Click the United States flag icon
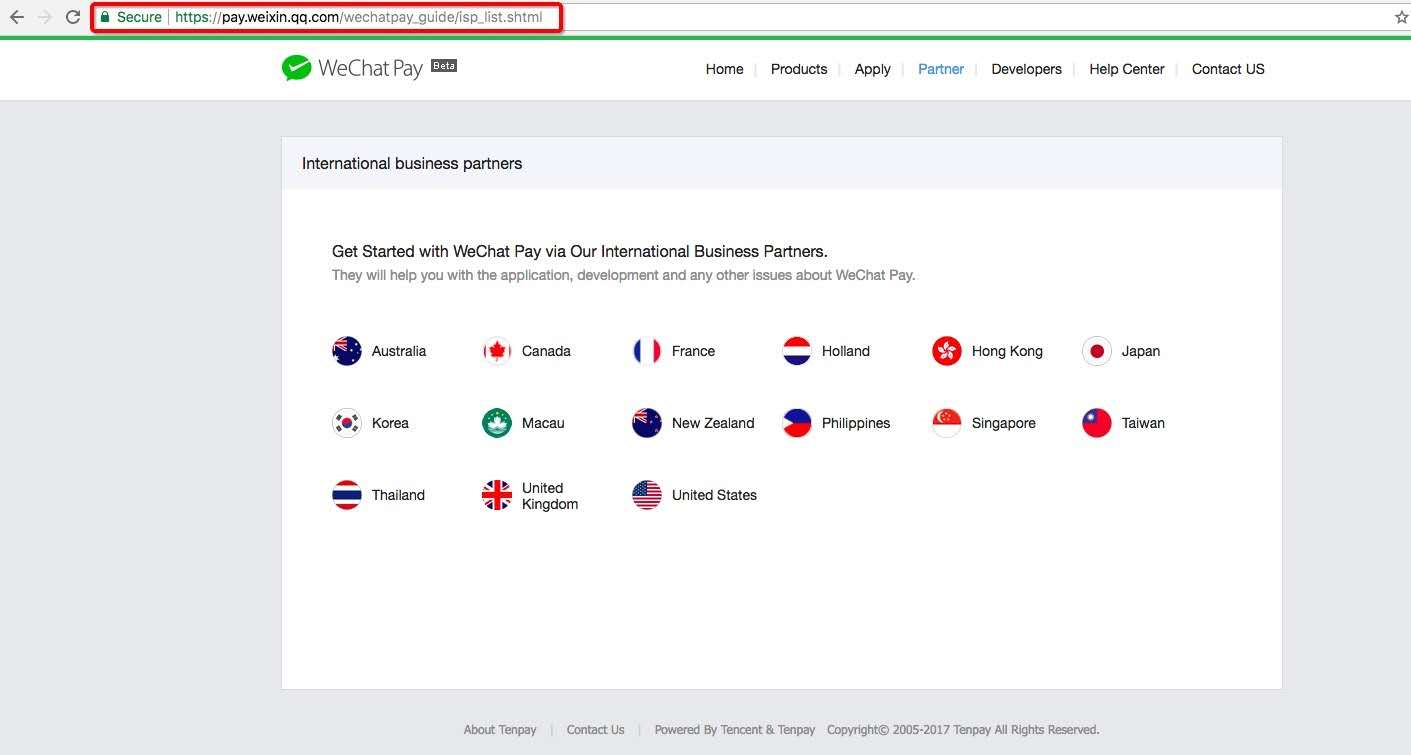Screen dimensions: 1411x755 pos(647,495)
